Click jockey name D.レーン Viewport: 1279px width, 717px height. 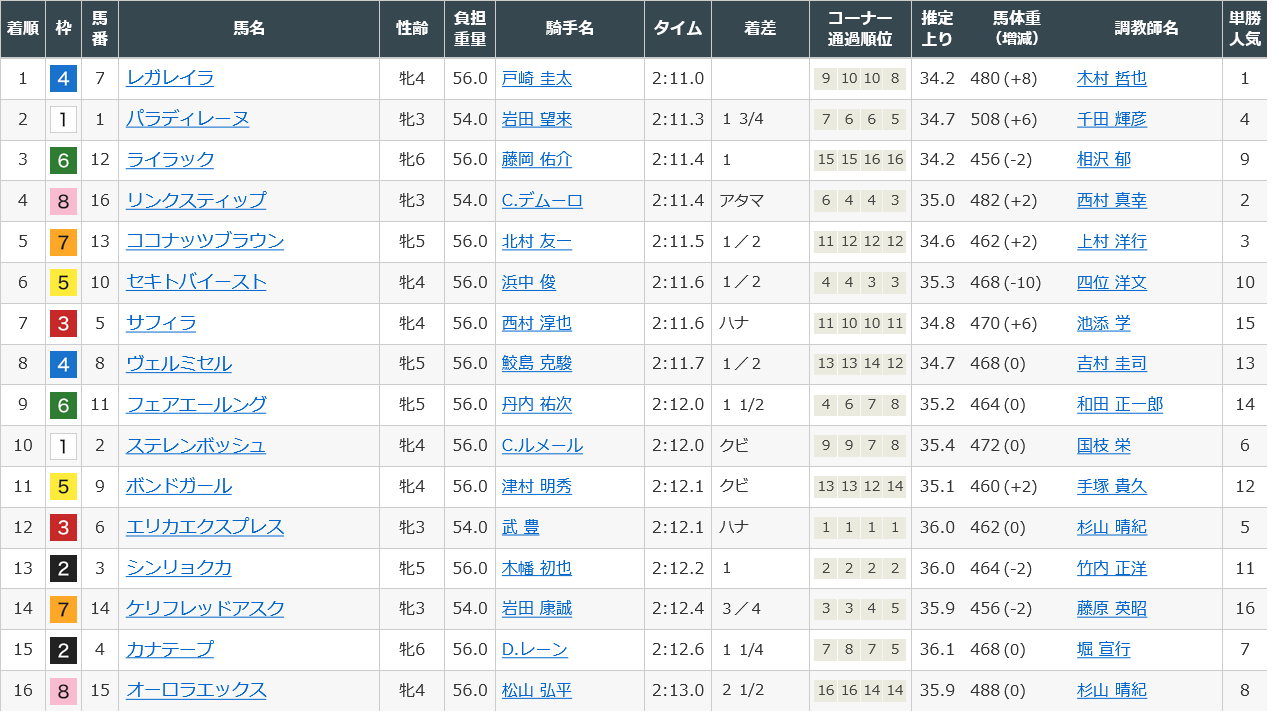coord(534,649)
